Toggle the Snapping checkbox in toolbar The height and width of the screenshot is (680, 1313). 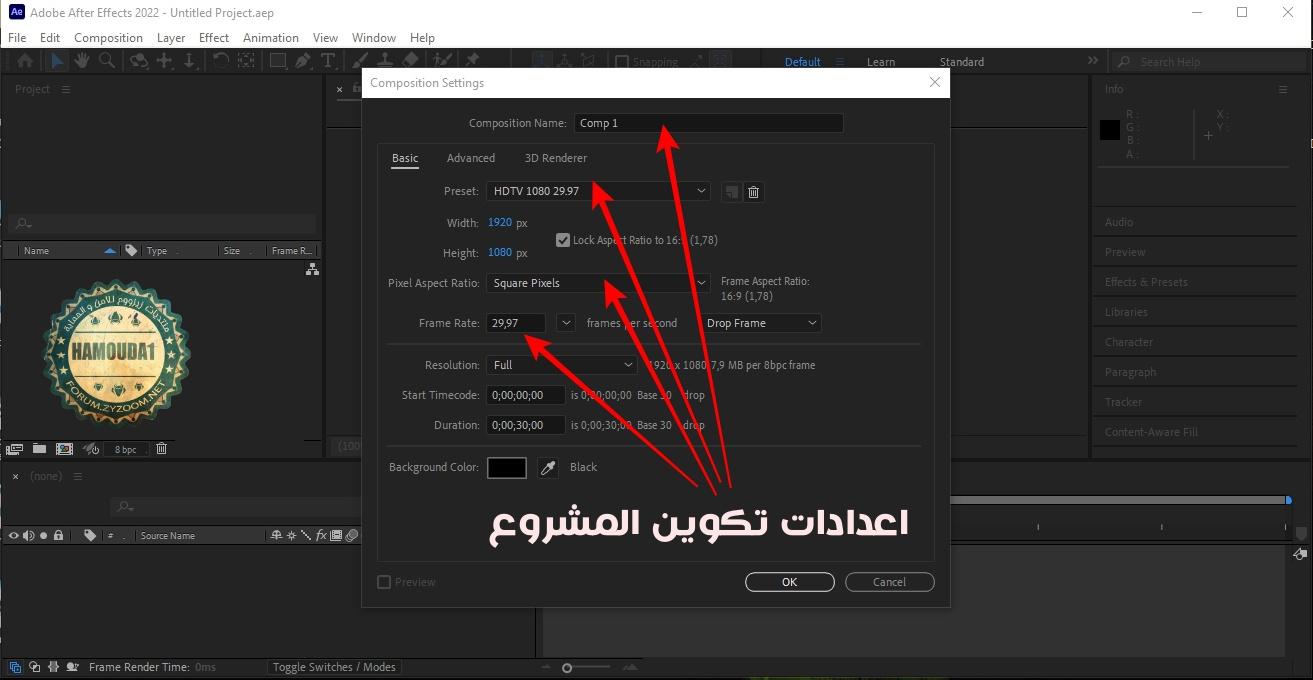click(621, 62)
